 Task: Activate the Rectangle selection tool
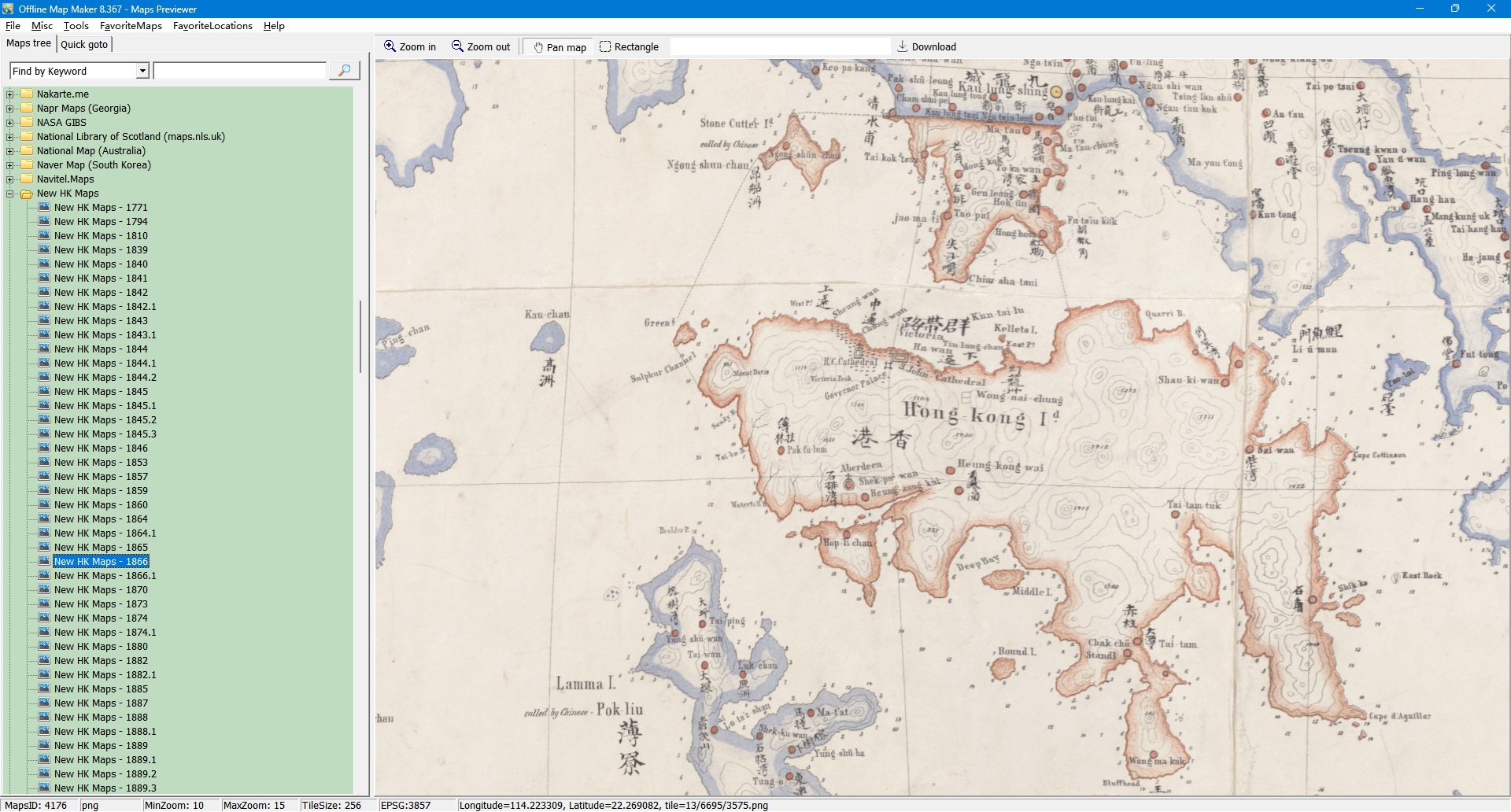pos(605,46)
